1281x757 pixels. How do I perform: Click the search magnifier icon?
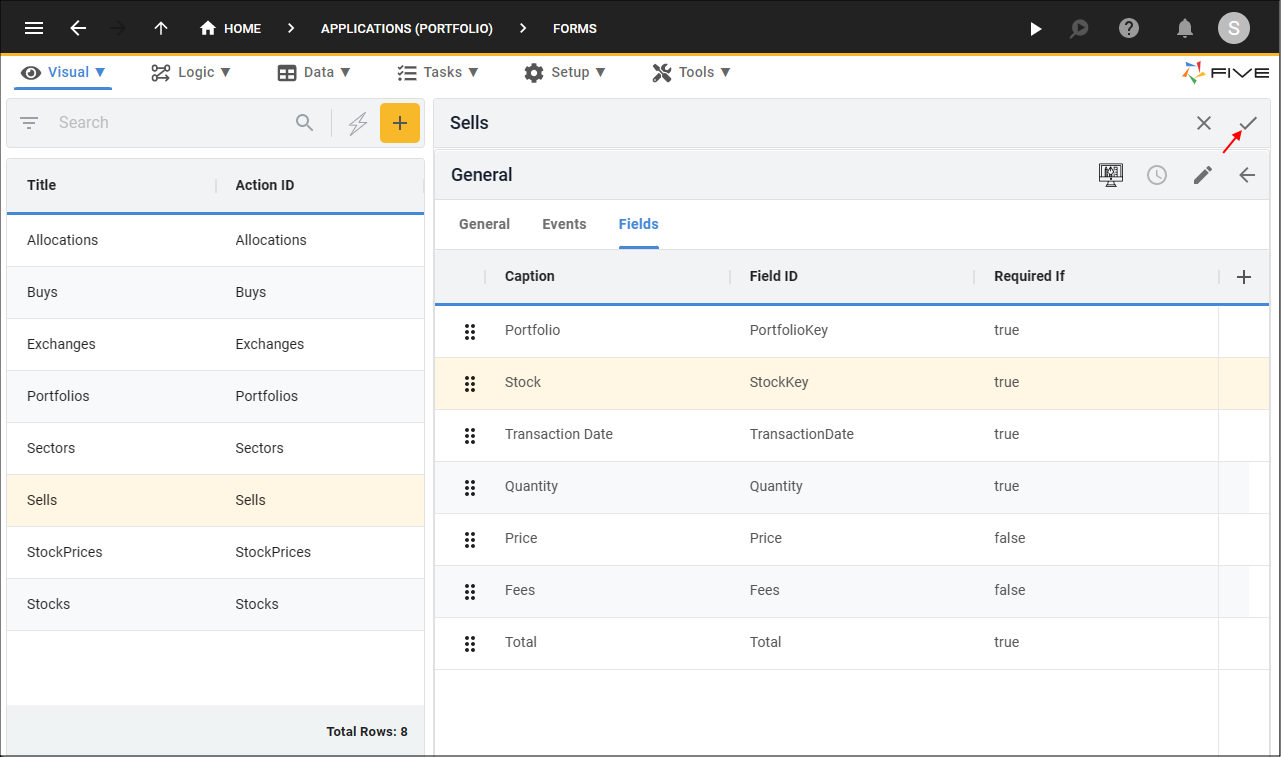pyautogui.click(x=305, y=123)
